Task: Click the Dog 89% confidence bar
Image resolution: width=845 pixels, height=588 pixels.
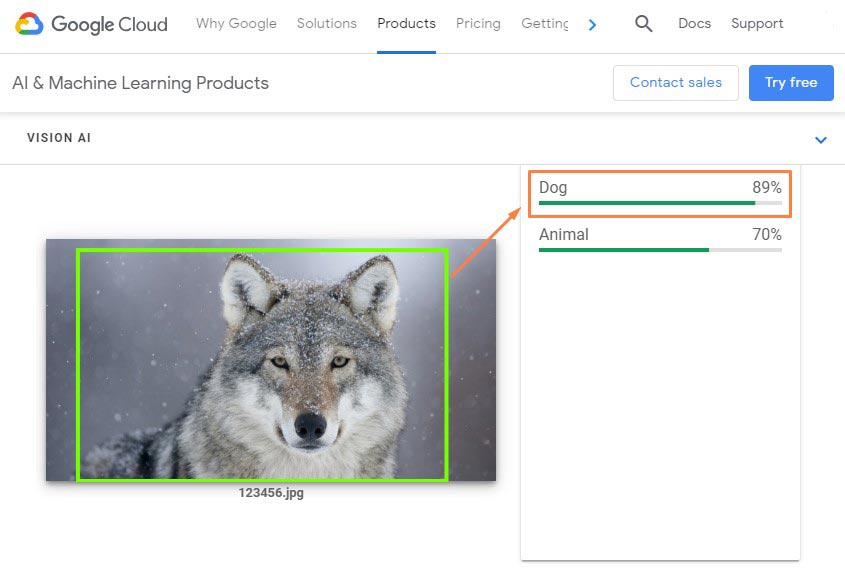Action: click(x=659, y=202)
